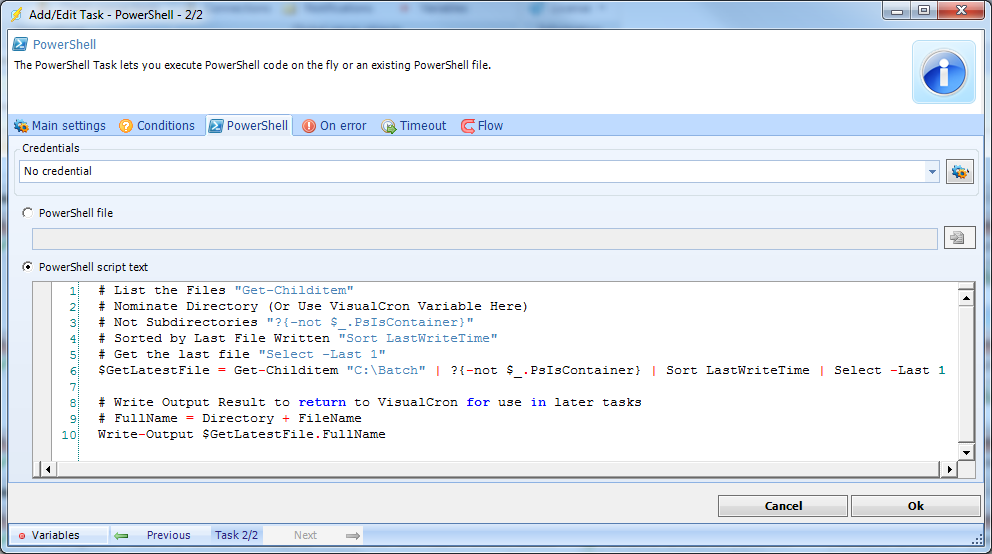
Task: Open the Timeout tab
Action: point(414,126)
